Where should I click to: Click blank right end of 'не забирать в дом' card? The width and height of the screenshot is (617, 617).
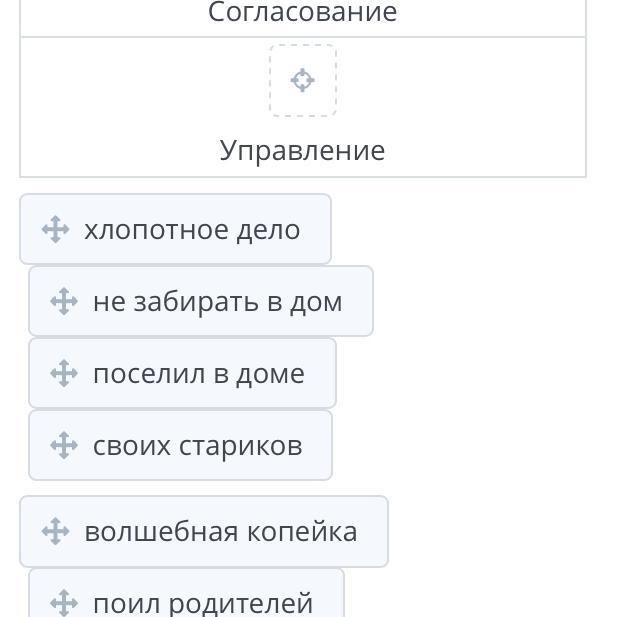(358, 302)
